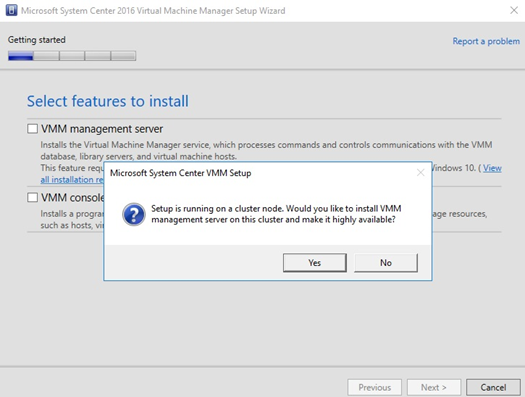Click the blue question mark icon

[x=134, y=214]
